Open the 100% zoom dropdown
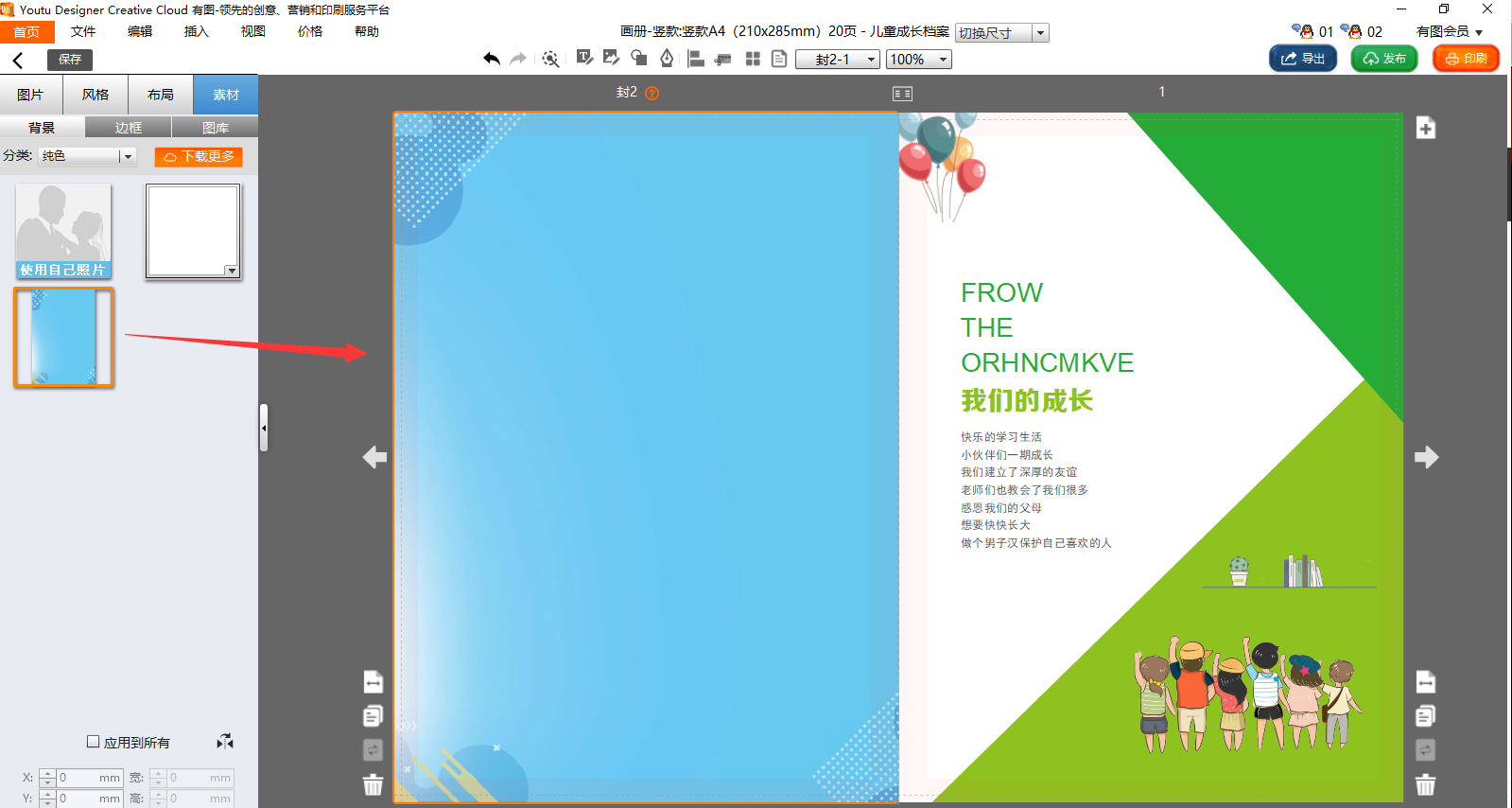 click(x=918, y=60)
